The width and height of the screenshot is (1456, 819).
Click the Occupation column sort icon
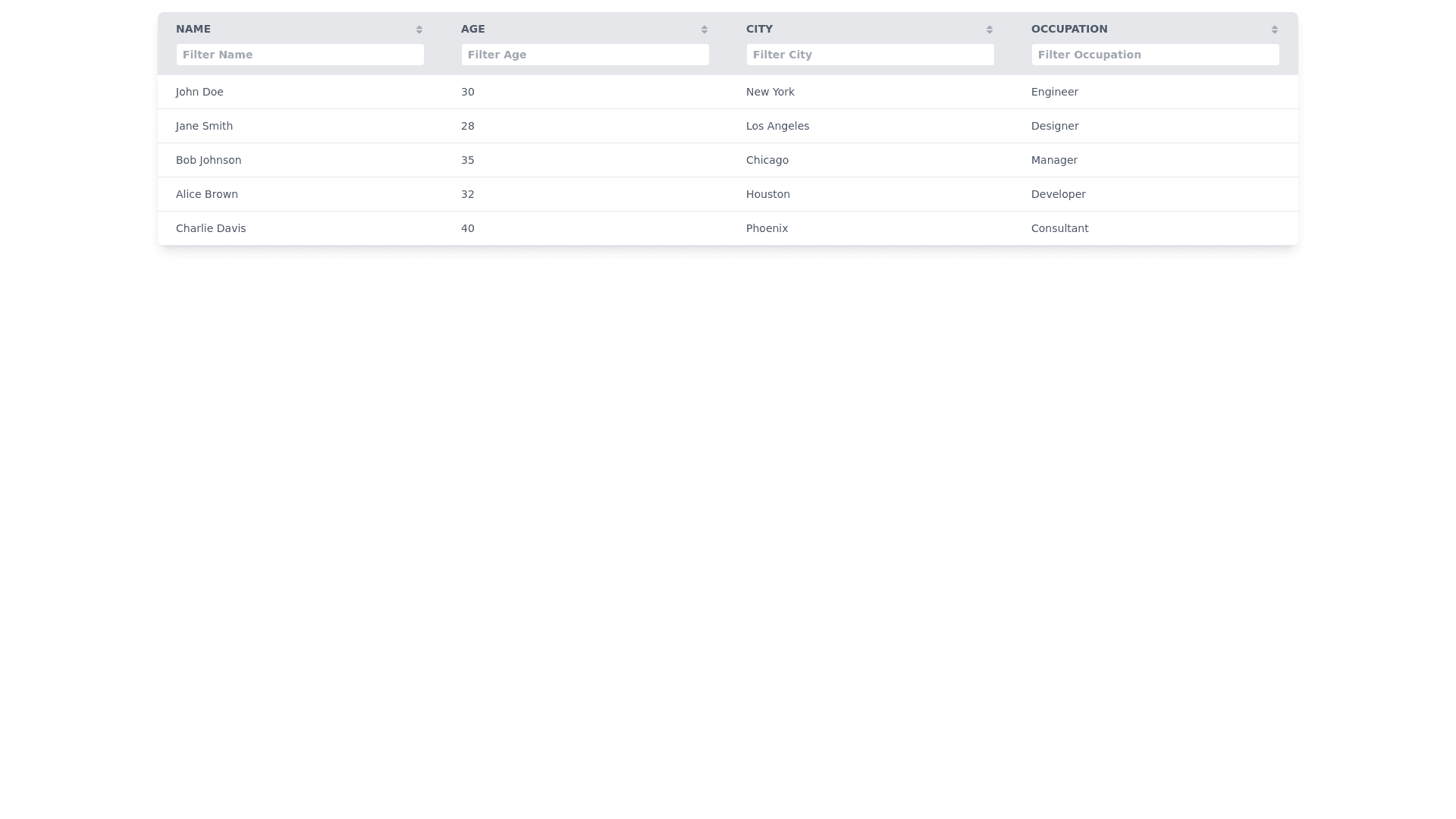point(1275,30)
